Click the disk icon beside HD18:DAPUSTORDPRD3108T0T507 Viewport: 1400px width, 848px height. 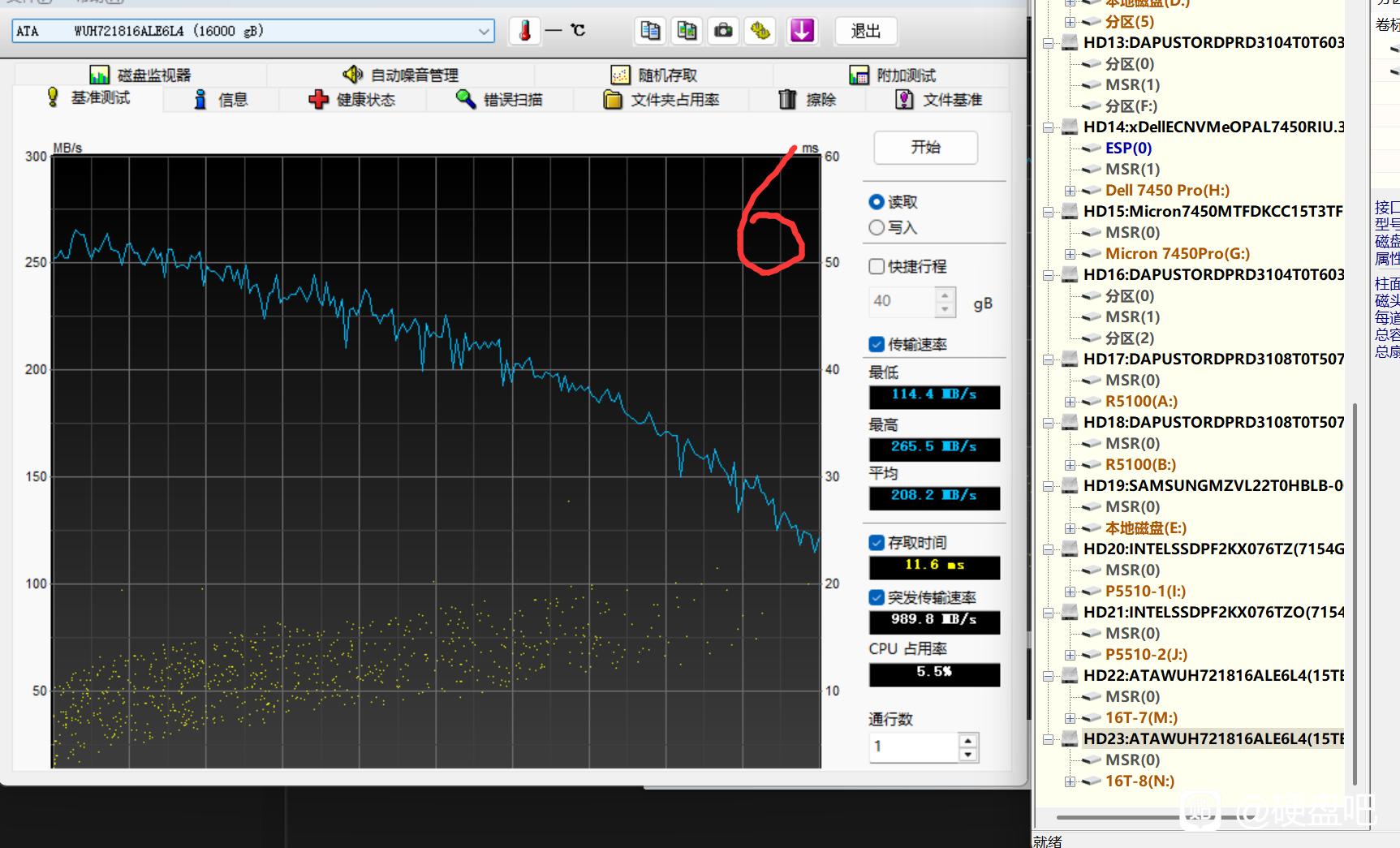pyautogui.click(x=1070, y=422)
